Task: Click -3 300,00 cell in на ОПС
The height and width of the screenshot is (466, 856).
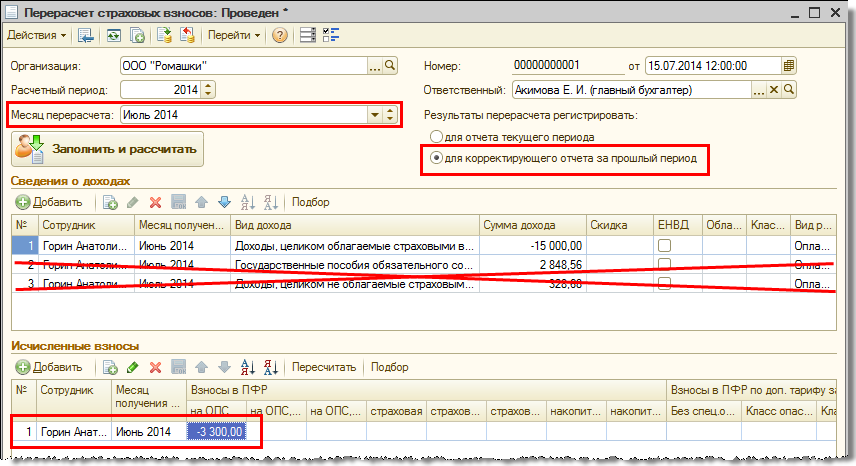Action: coord(216,432)
